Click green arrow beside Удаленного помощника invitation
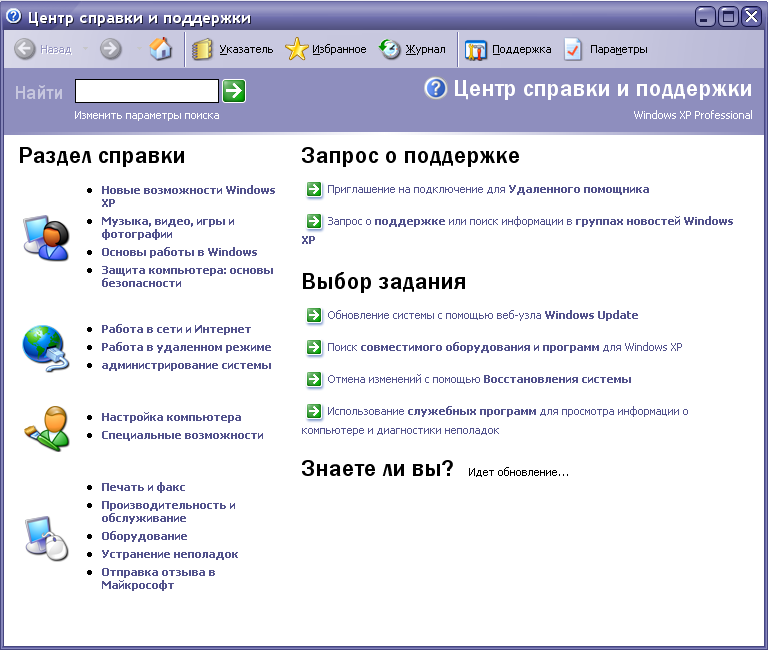The height and width of the screenshot is (650, 768). point(314,189)
